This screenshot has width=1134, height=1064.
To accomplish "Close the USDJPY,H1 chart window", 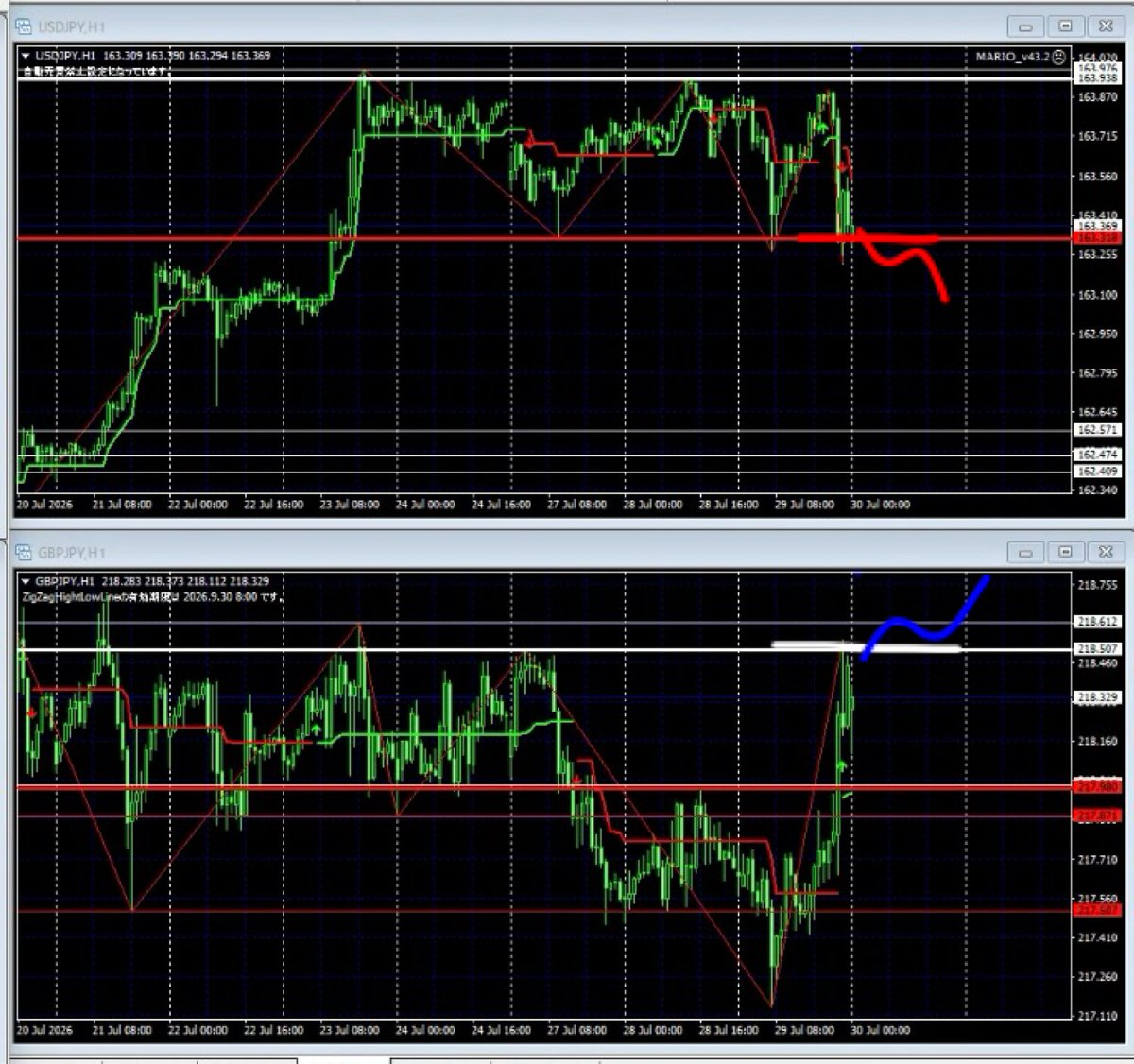I will click(x=1105, y=26).
